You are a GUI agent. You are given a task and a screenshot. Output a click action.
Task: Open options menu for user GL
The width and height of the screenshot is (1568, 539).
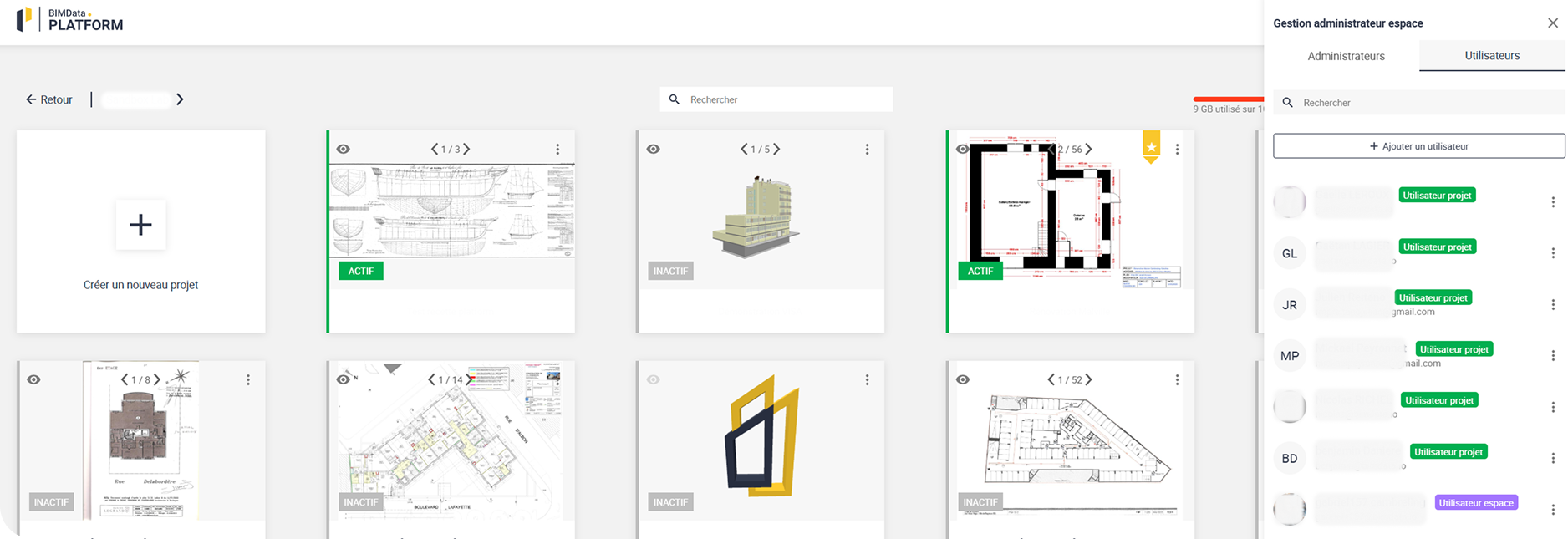pos(1552,253)
